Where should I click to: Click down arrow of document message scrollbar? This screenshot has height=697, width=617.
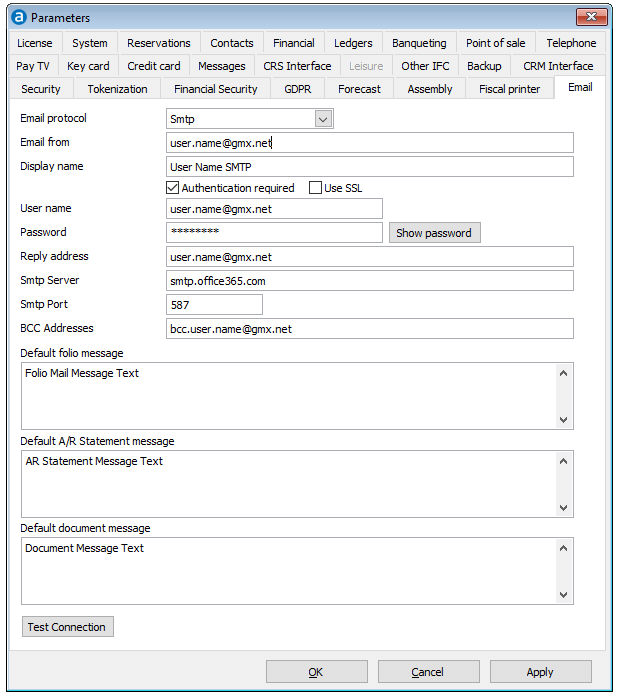pyautogui.click(x=563, y=595)
